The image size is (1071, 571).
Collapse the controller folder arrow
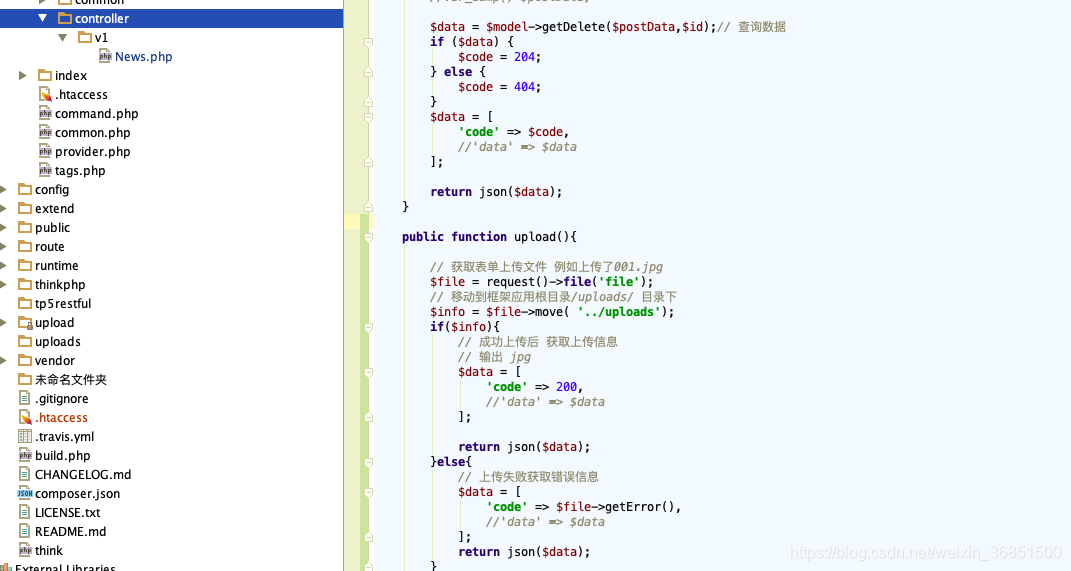[43, 18]
